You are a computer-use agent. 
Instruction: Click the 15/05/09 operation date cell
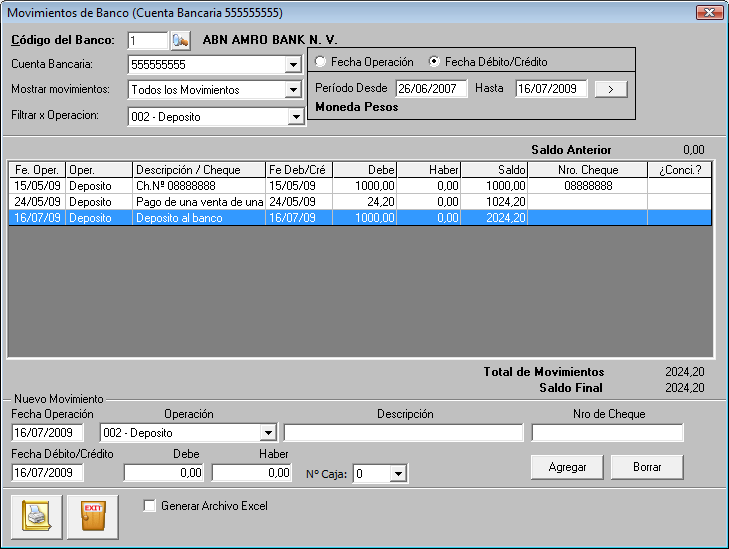pos(37,186)
